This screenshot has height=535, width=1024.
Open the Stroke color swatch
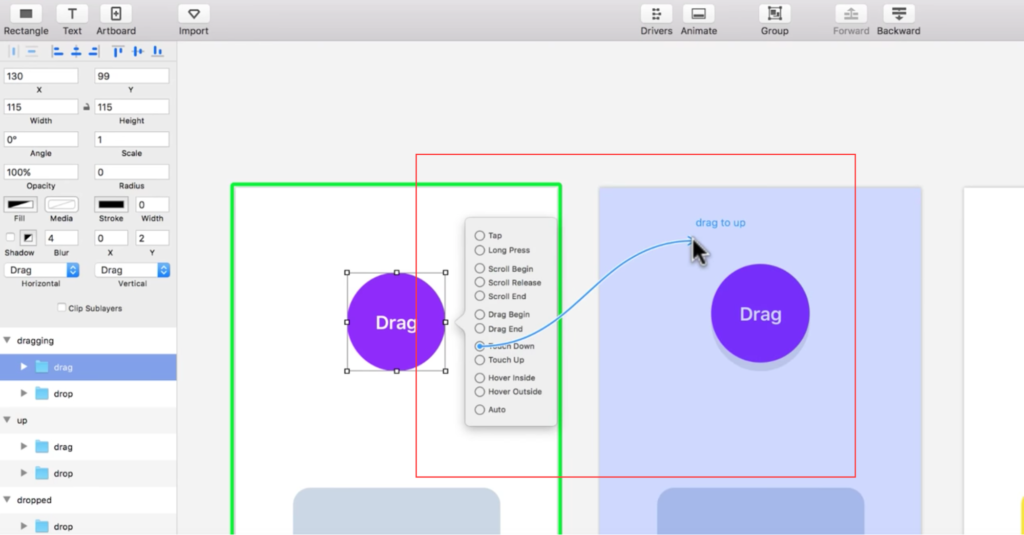tap(111, 204)
